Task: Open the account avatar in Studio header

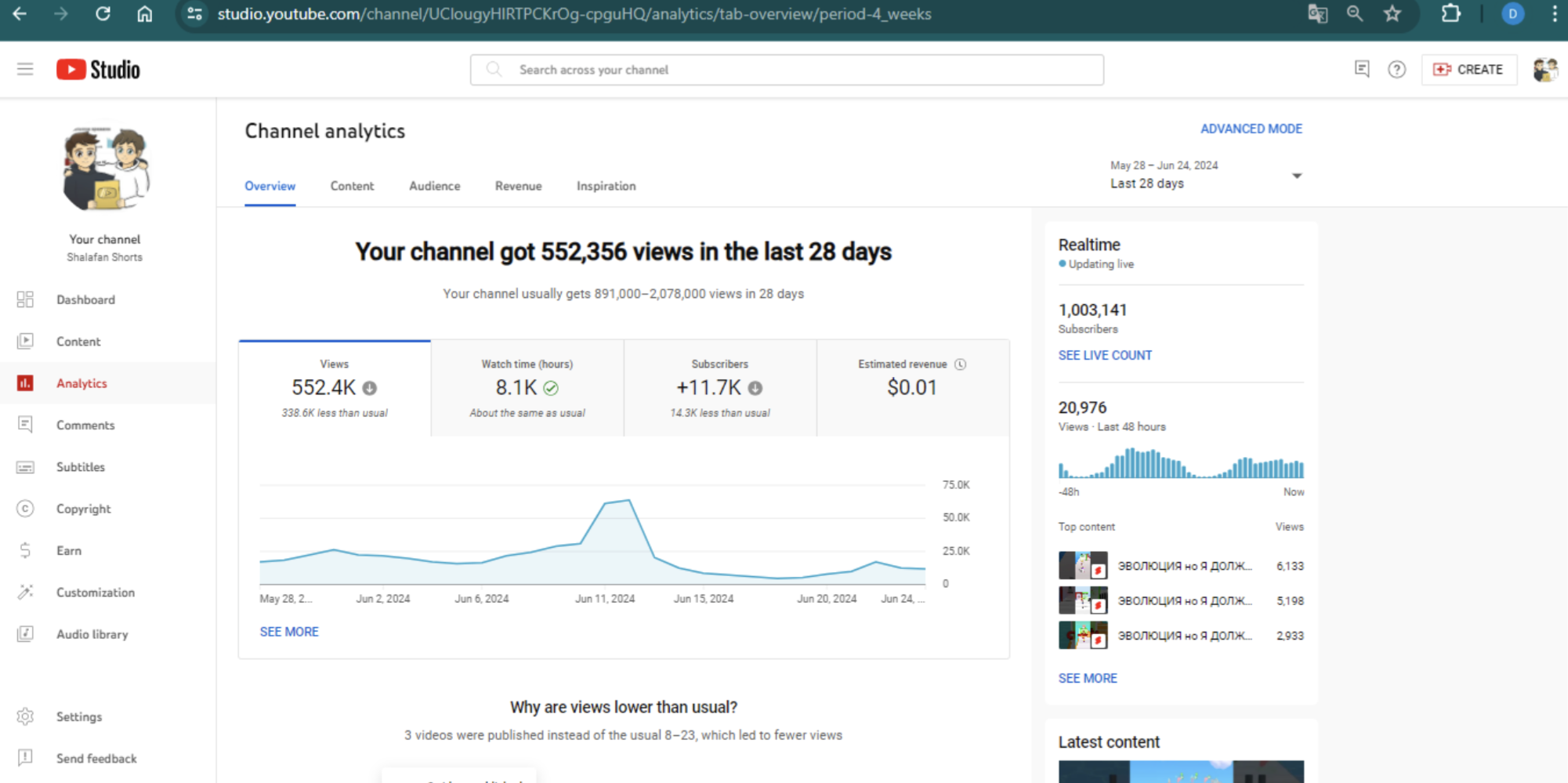Action: point(1545,69)
